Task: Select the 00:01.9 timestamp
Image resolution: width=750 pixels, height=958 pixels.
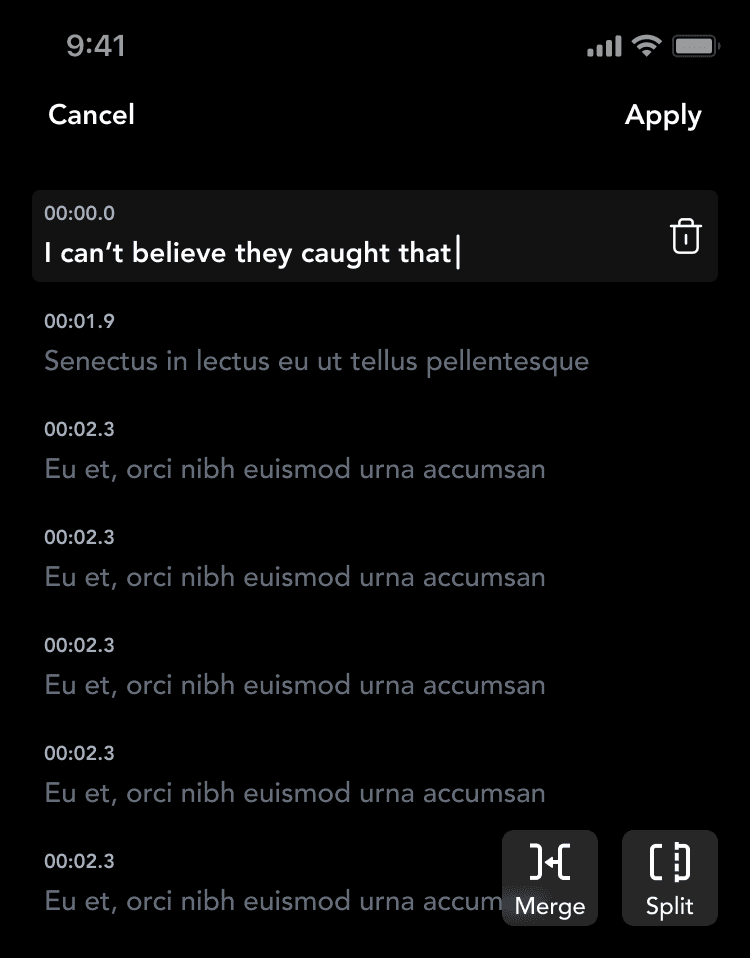Action: point(80,321)
